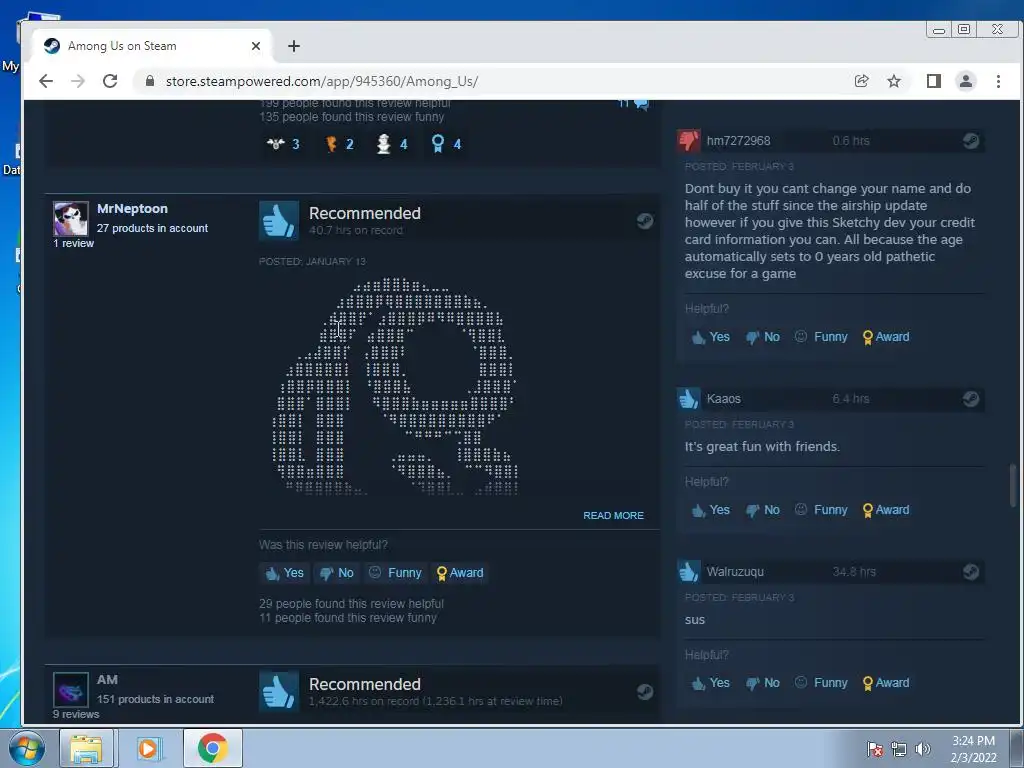Viewport: 1024px width, 768px height.
Task: Mark MrNeptoon's review as Funny
Action: (395, 573)
